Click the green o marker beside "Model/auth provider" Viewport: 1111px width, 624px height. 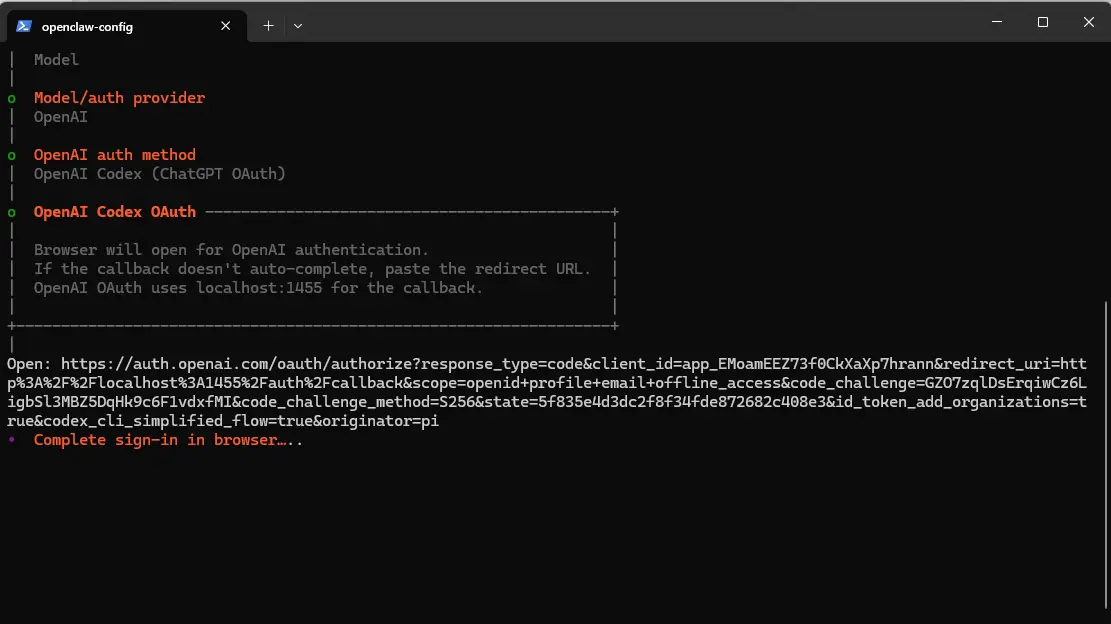coord(10,97)
